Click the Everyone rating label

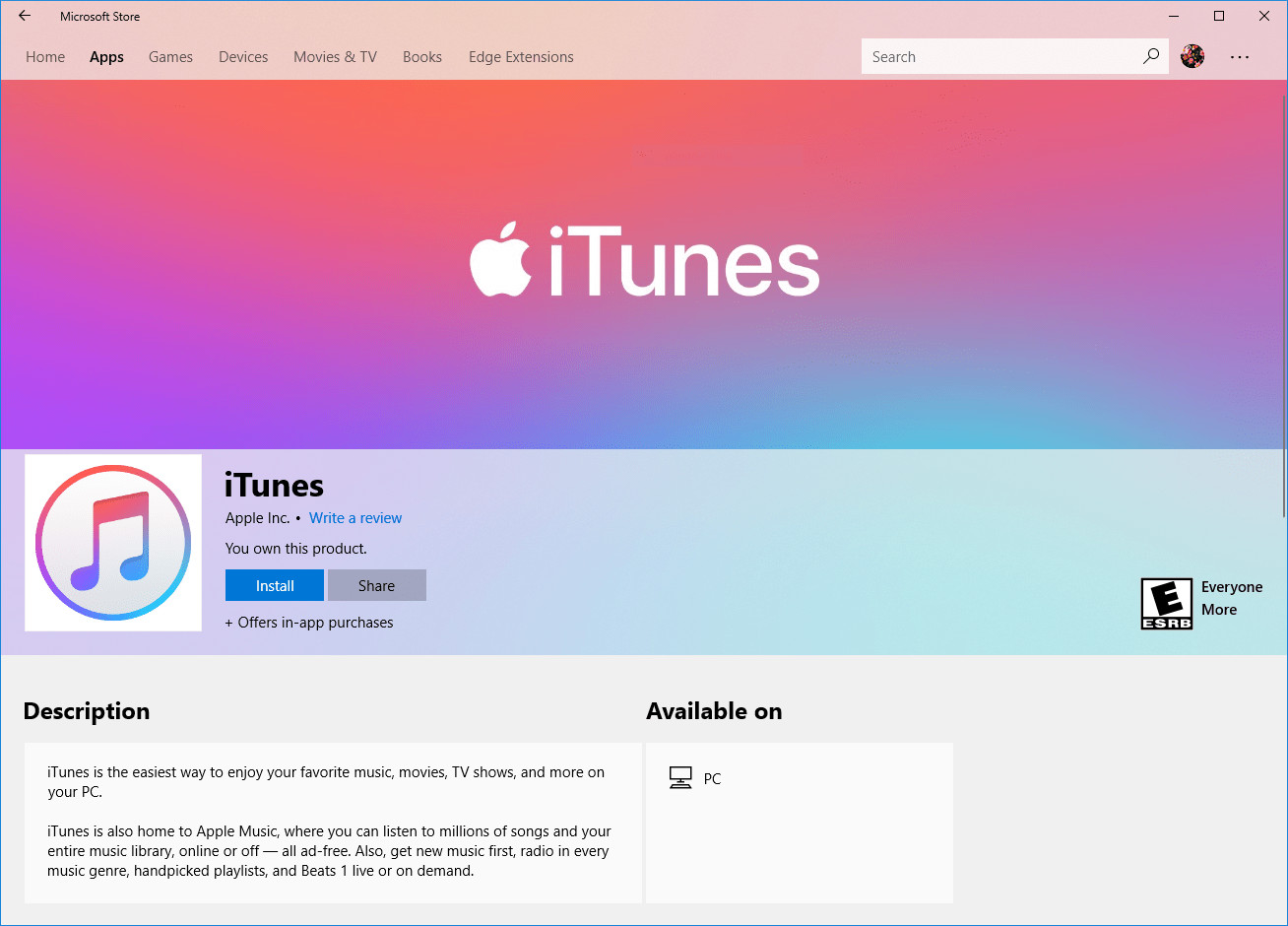point(1232,587)
